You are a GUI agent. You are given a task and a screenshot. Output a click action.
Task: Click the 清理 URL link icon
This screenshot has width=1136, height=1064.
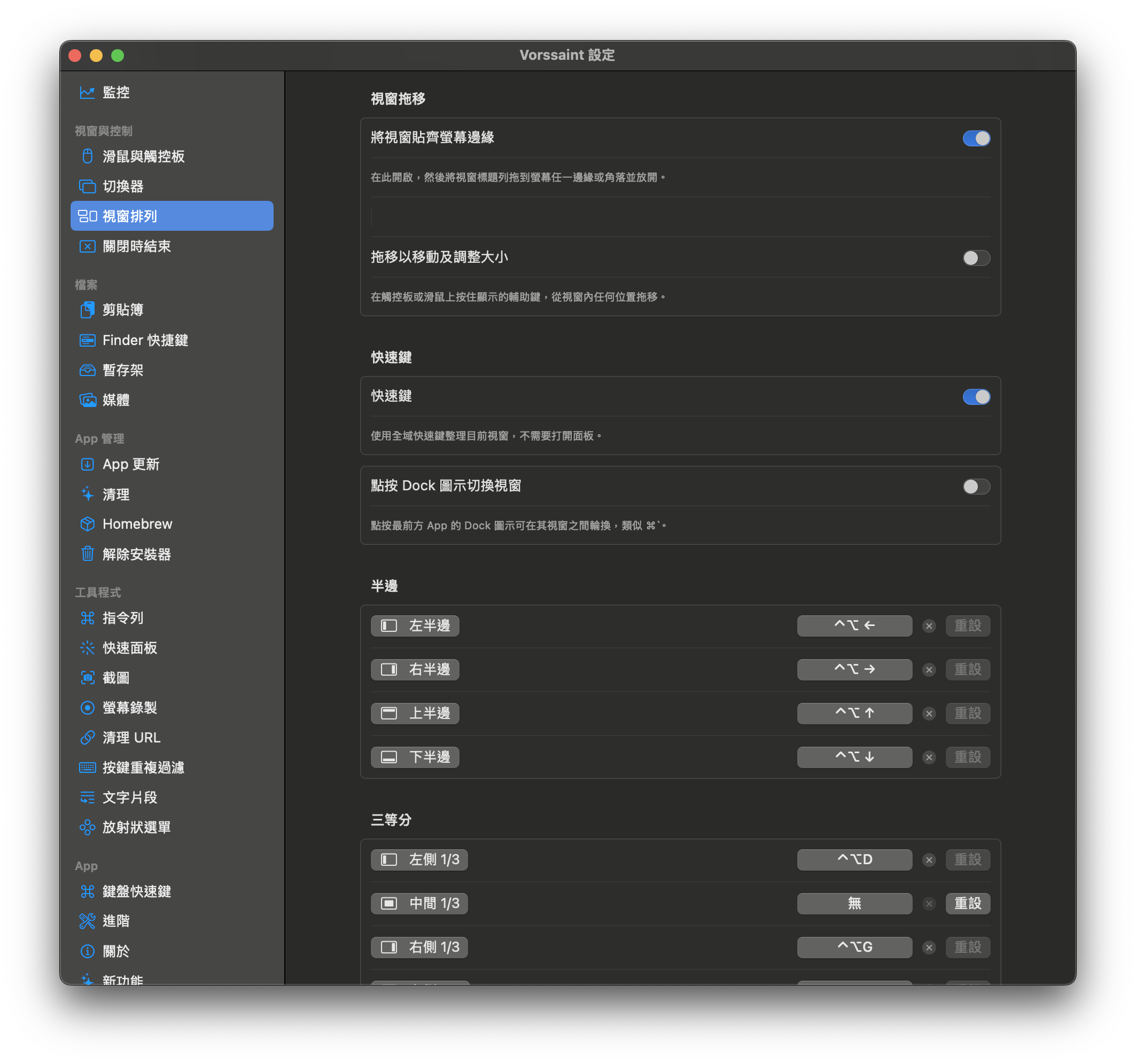pos(87,738)
